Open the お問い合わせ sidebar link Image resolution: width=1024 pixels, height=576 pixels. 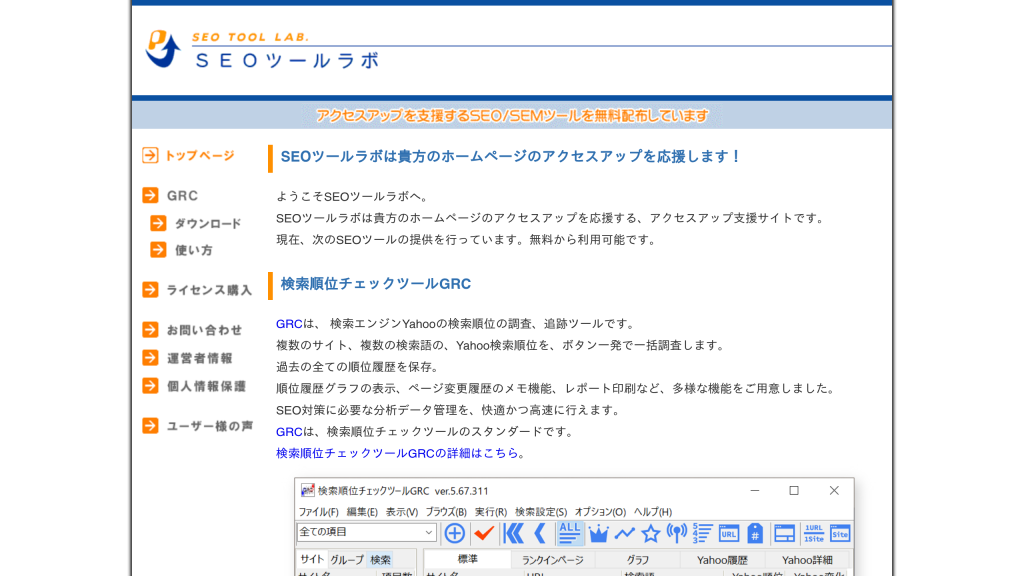[192, 330]
